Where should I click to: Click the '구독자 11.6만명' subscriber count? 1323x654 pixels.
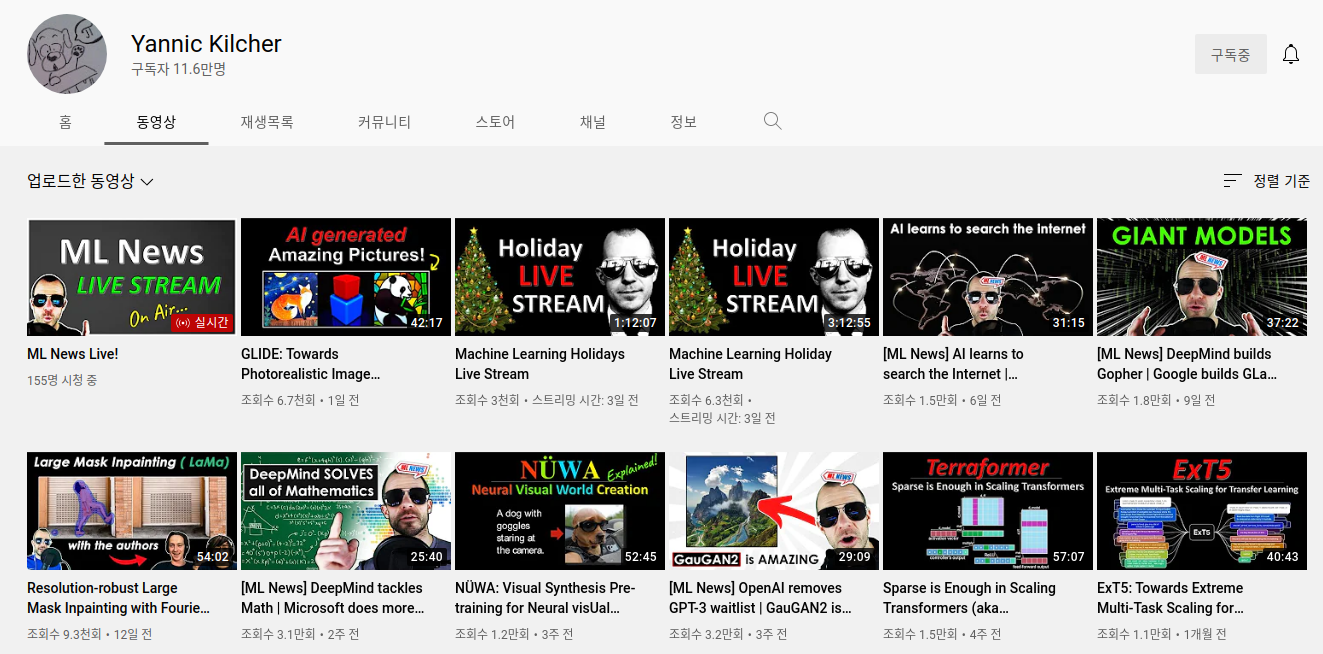coord(178,70)
